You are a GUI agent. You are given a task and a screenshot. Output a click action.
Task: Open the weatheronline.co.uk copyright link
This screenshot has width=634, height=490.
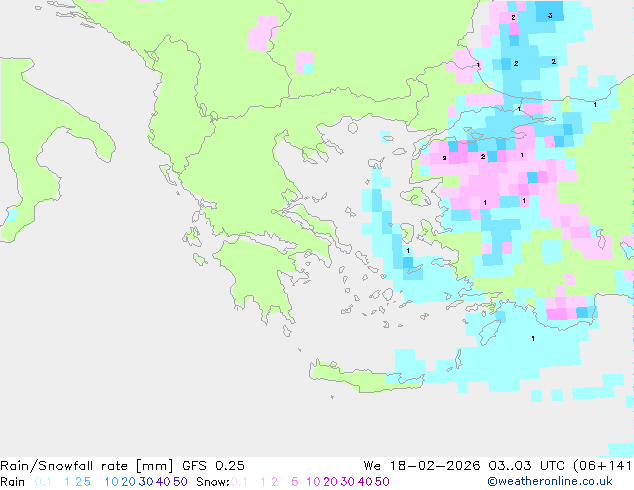pos(550,482)
